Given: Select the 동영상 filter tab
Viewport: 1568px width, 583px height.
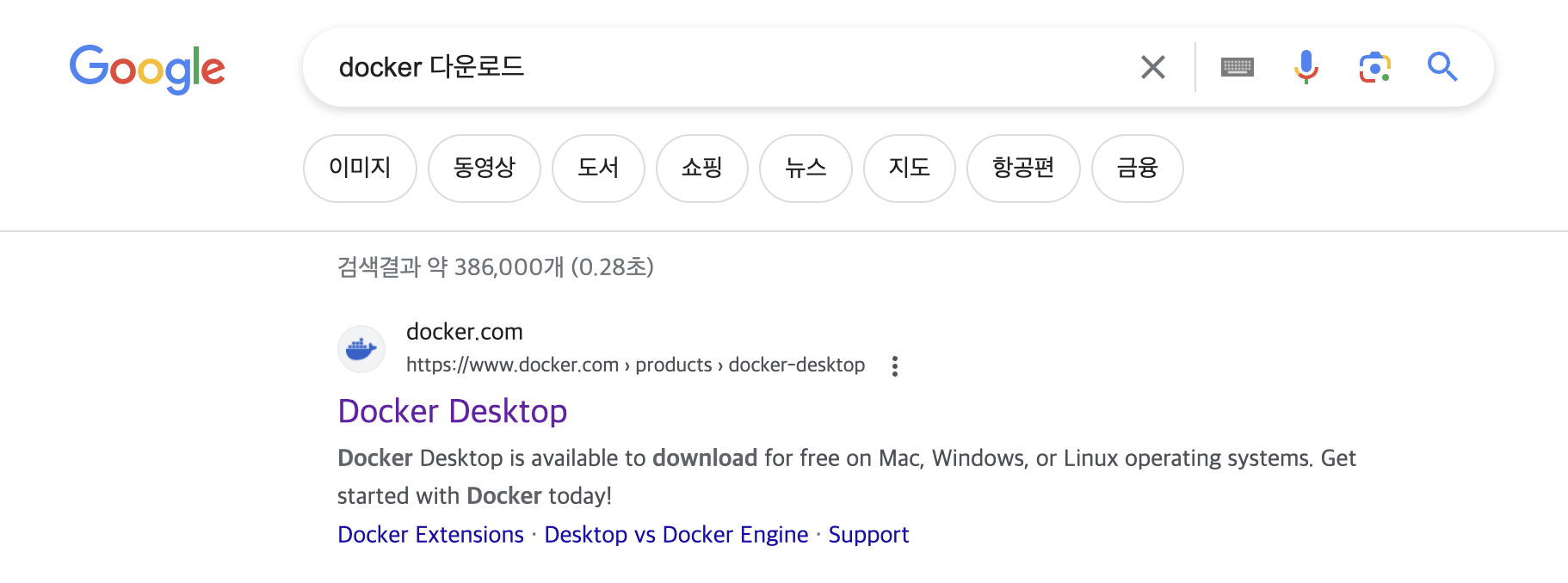Looking at the screenshot, I should [x=485, y=169].
